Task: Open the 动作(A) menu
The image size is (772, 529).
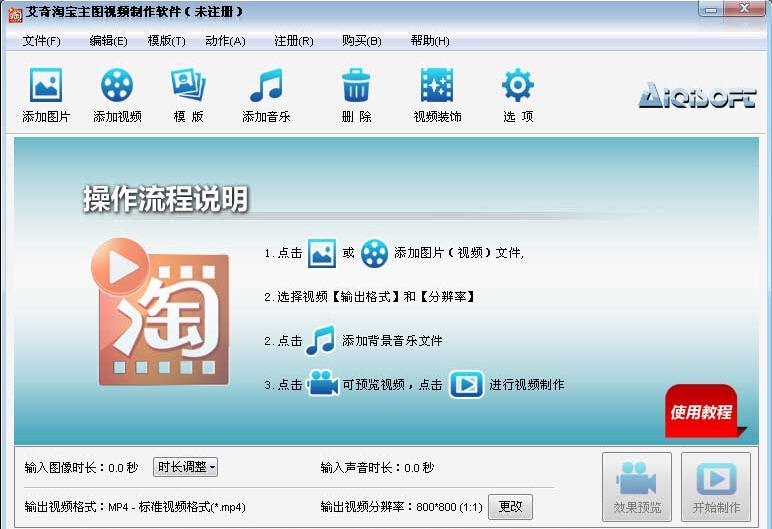Action: (x=225, y=41)
